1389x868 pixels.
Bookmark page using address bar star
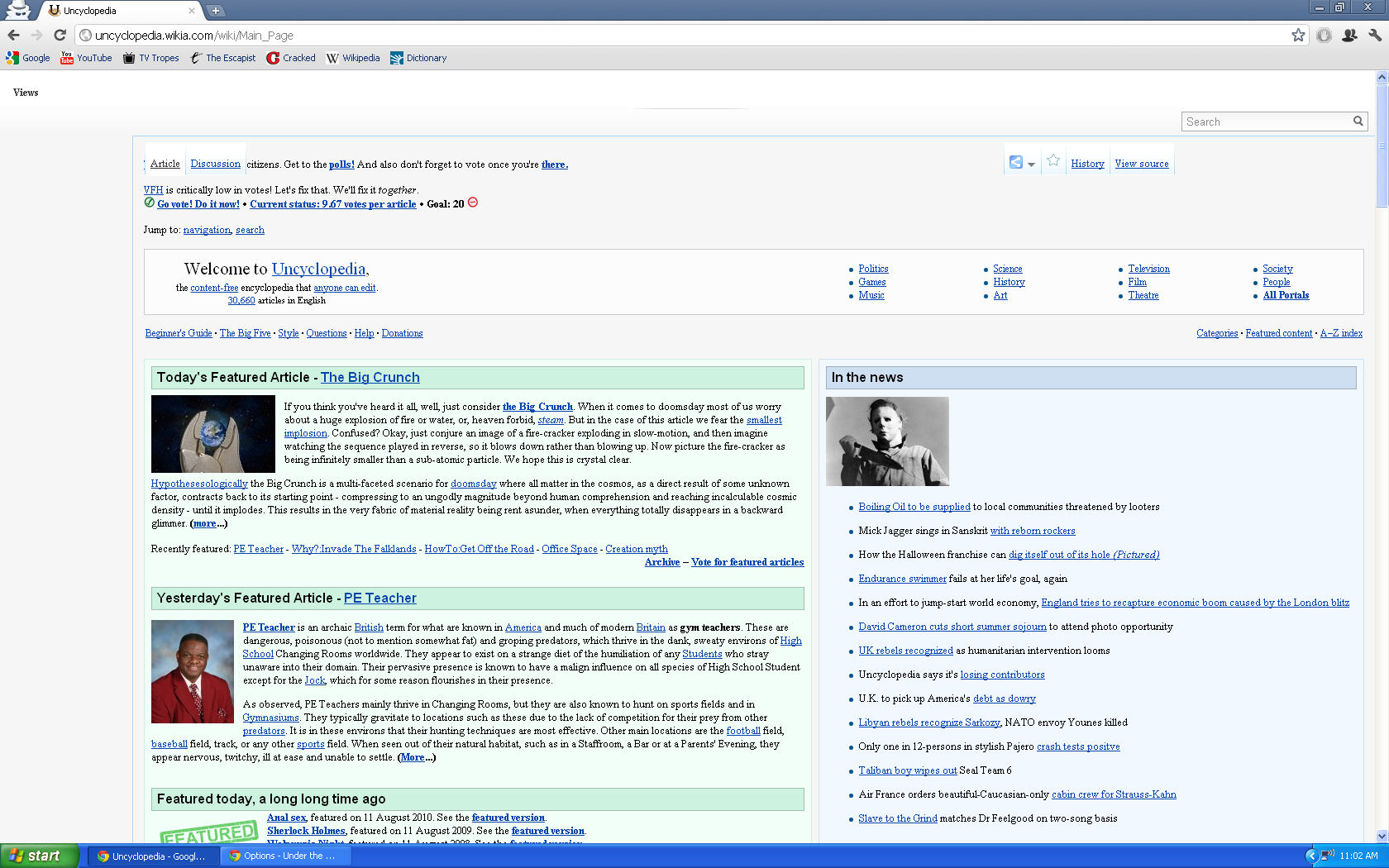(x=1298, y=35)
